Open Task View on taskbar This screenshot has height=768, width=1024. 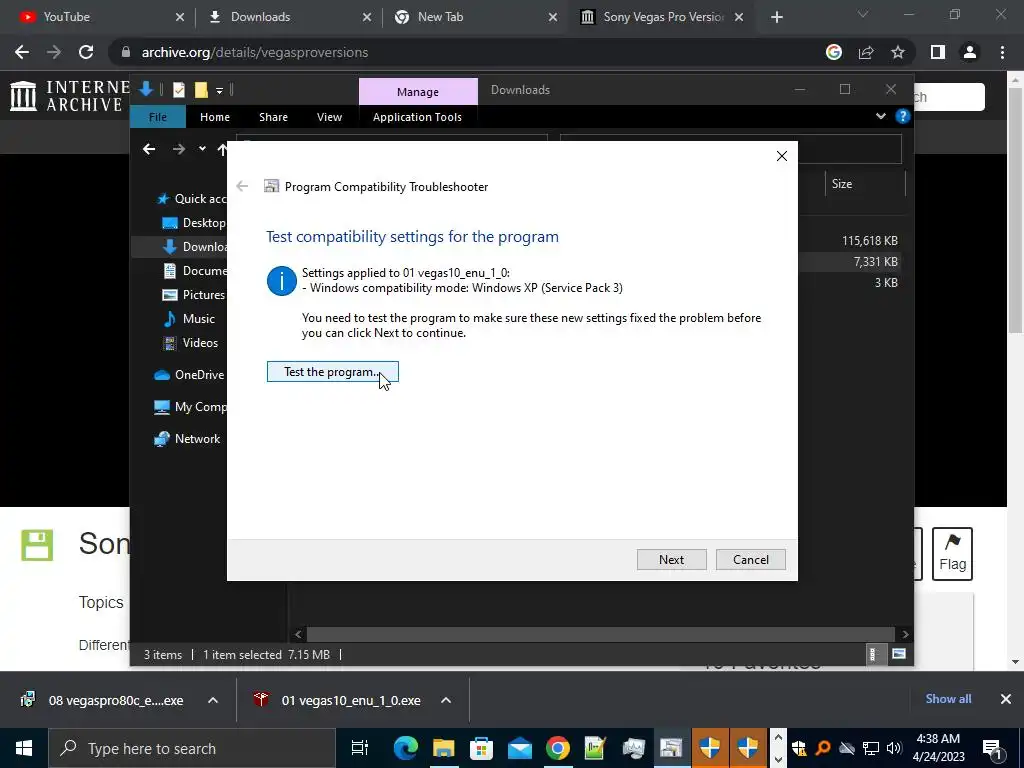tap(360, 748)
